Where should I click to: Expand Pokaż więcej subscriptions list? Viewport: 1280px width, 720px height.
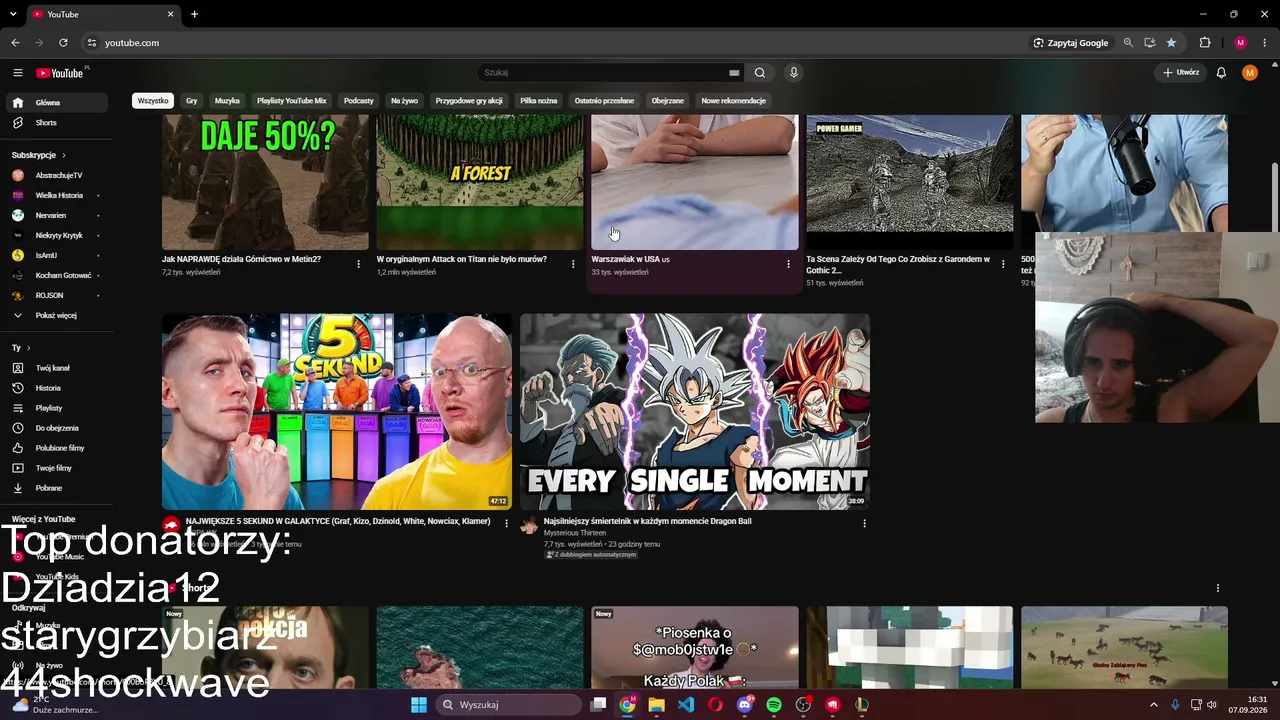coord(55,316)
